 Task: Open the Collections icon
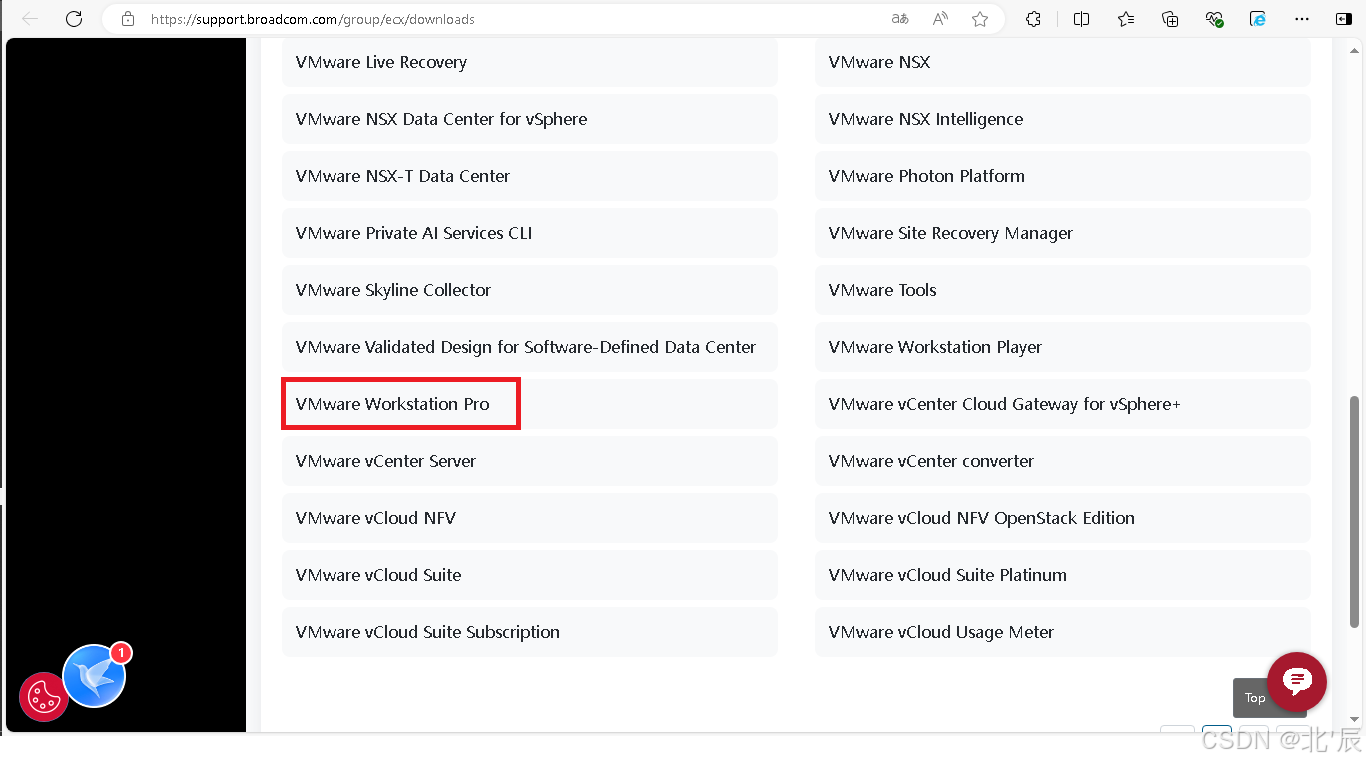1170,19
